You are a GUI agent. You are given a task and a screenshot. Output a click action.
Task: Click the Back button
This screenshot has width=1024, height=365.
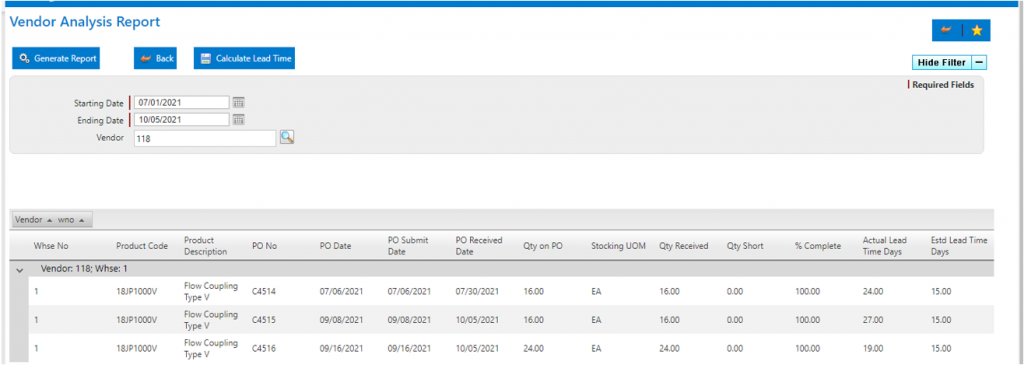click(155, 58)
